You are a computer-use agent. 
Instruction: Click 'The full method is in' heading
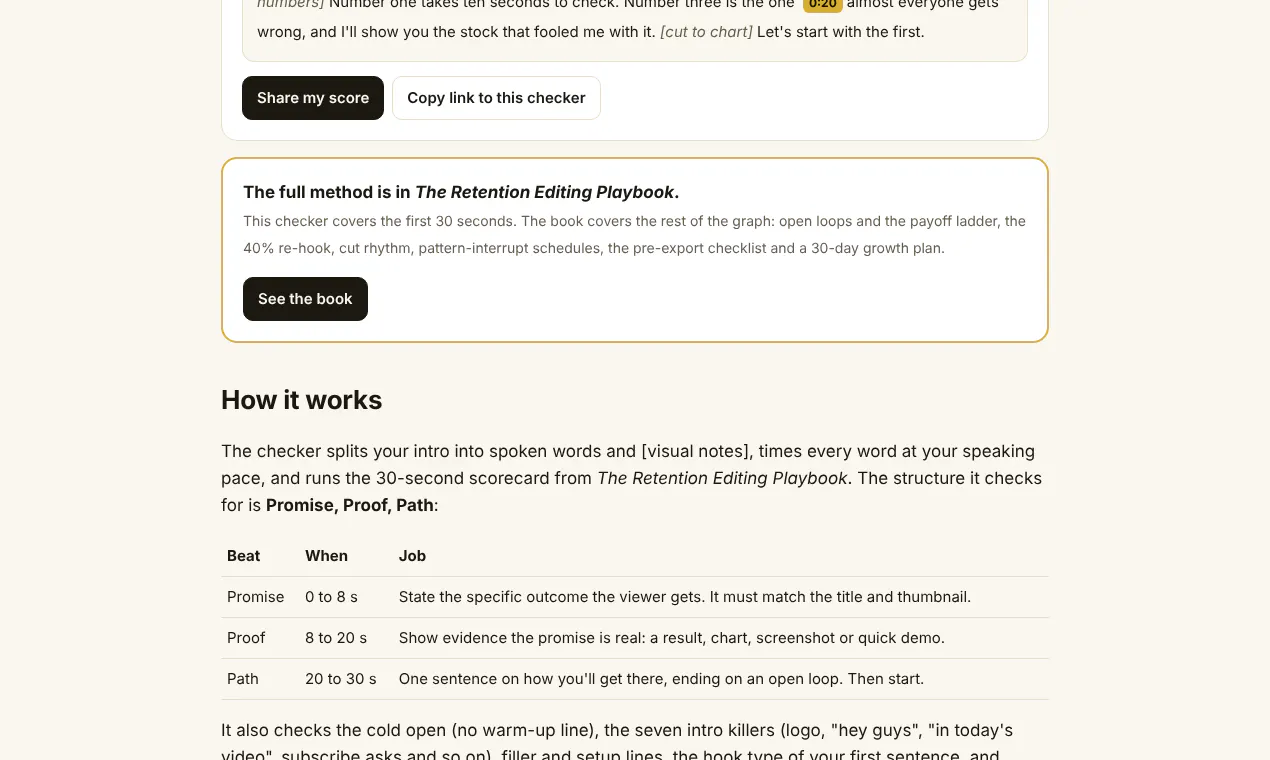point(461,192)
